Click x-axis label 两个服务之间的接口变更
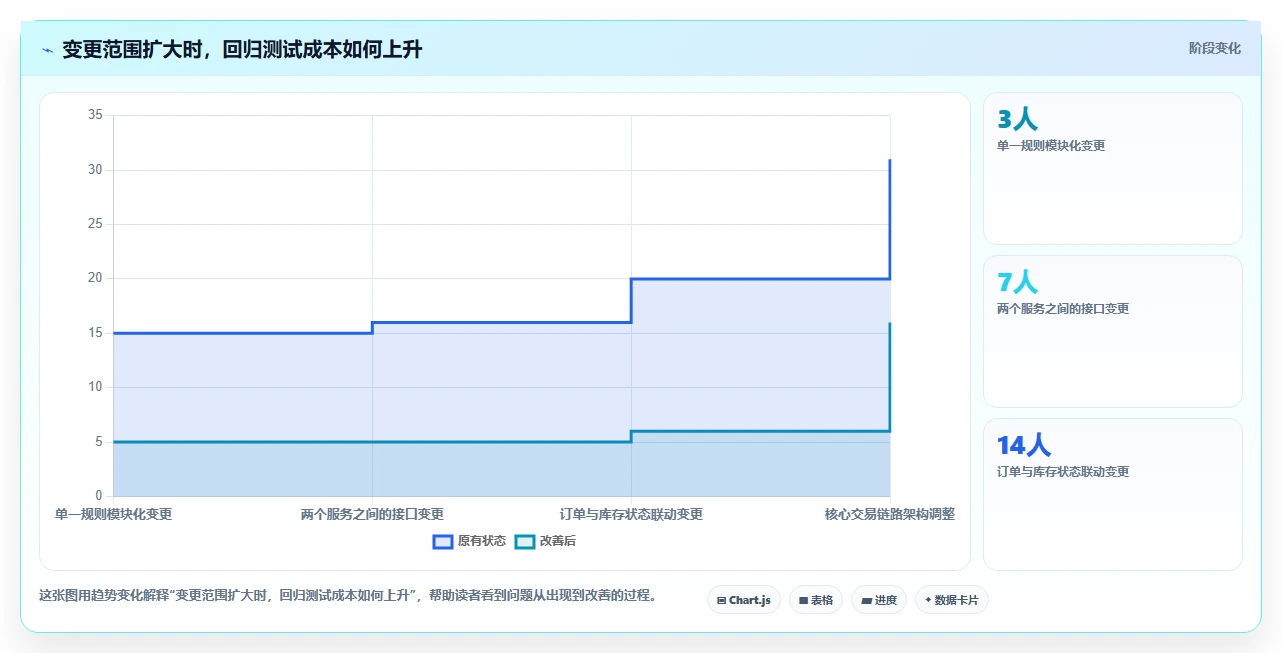1282x653 pixels. tap(372, 514)
